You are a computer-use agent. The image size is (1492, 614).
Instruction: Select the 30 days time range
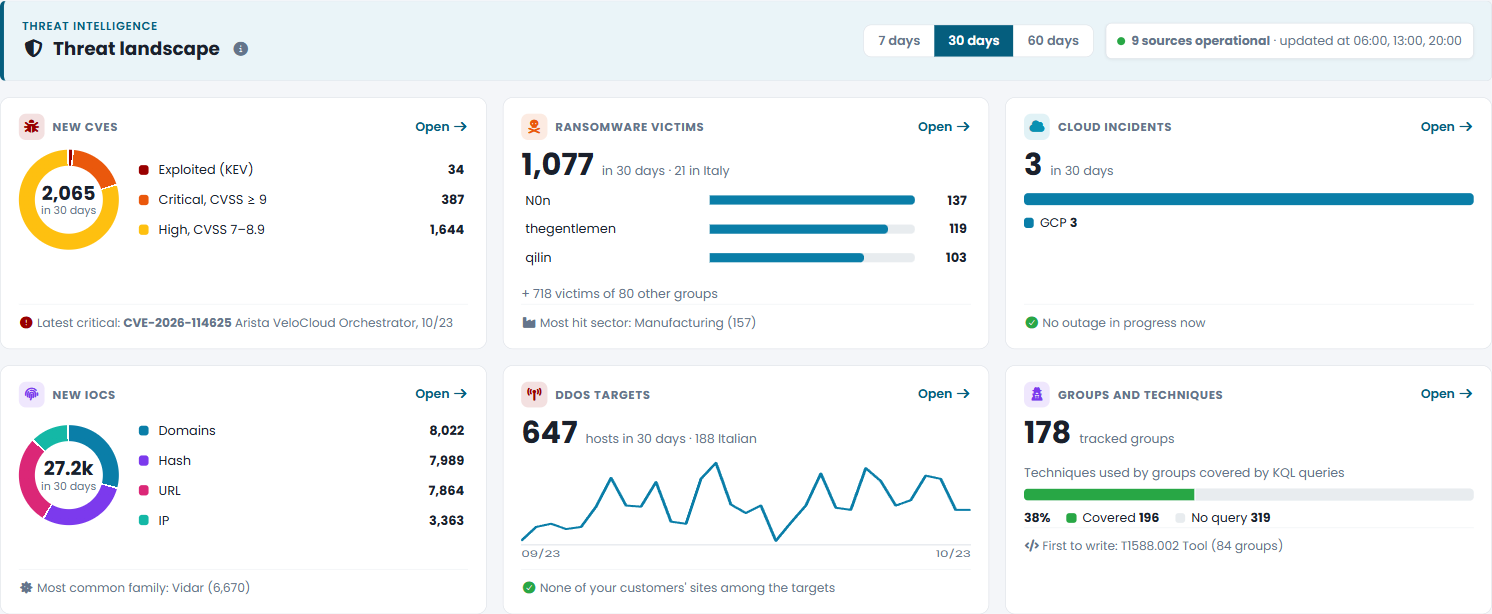click(974, 41)
